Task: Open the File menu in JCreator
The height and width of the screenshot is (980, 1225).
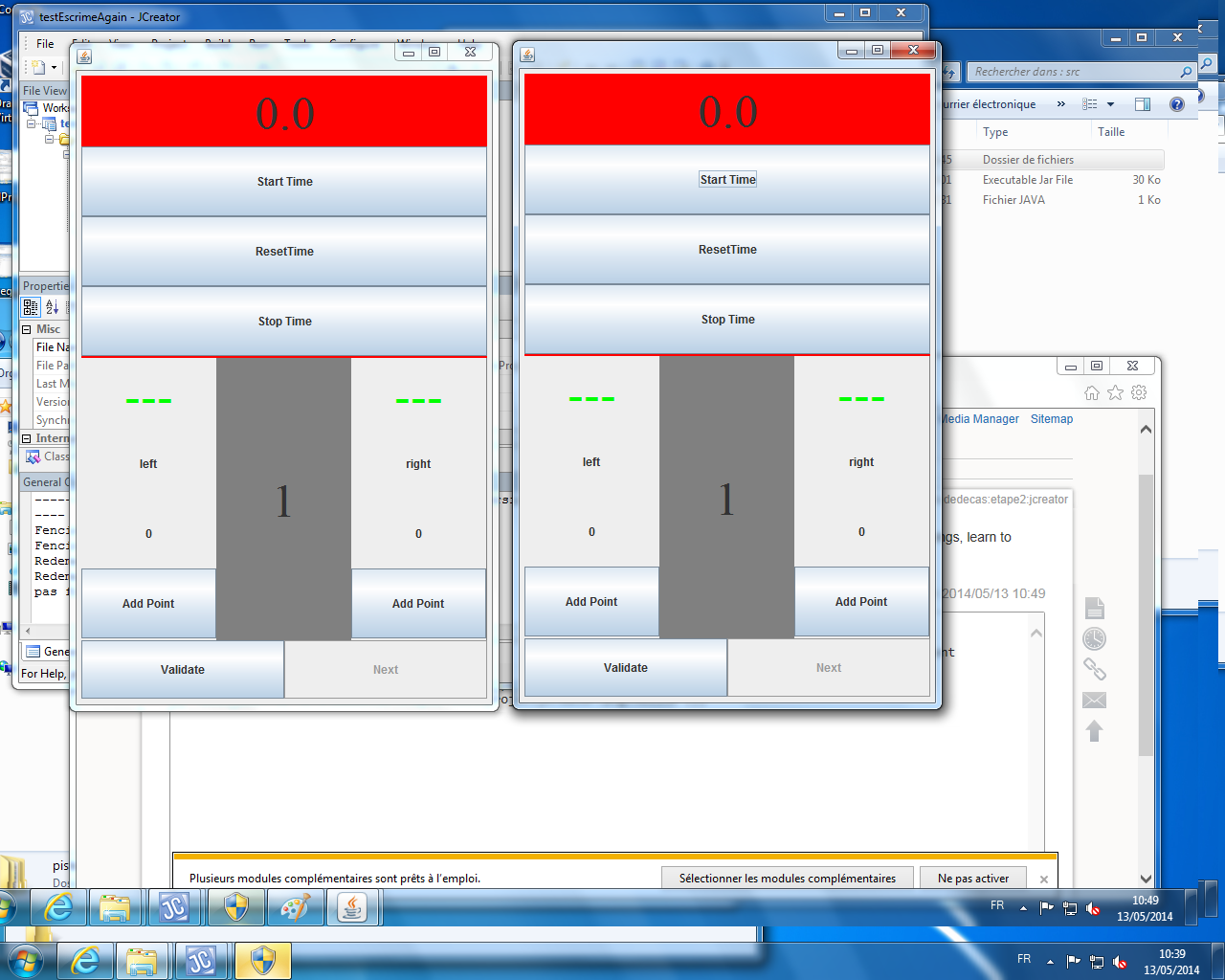Action: pyautogui.click(x=45, y=44)
